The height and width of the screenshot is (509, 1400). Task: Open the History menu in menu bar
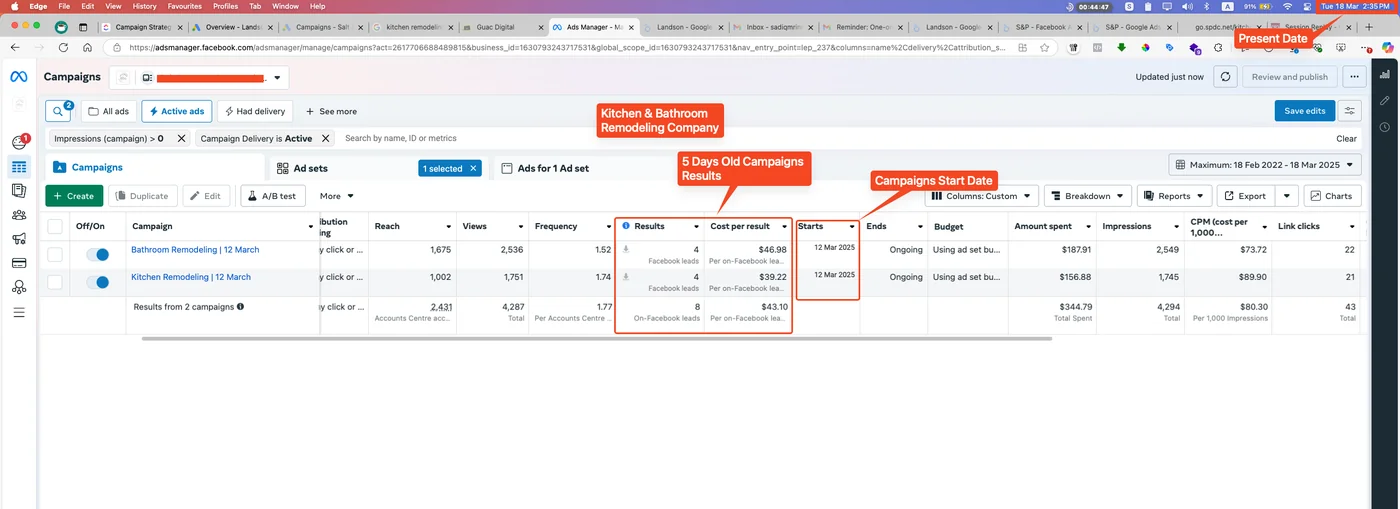(144, 6)
